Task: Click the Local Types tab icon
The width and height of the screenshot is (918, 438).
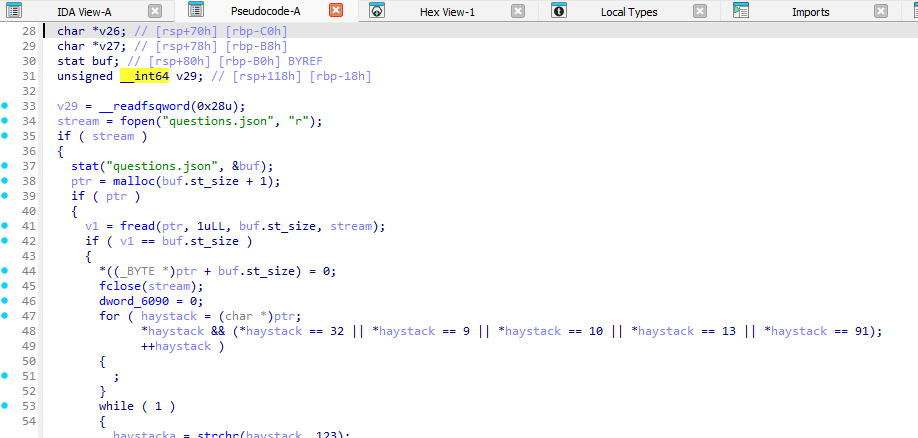Action: (x=558, y=12)
